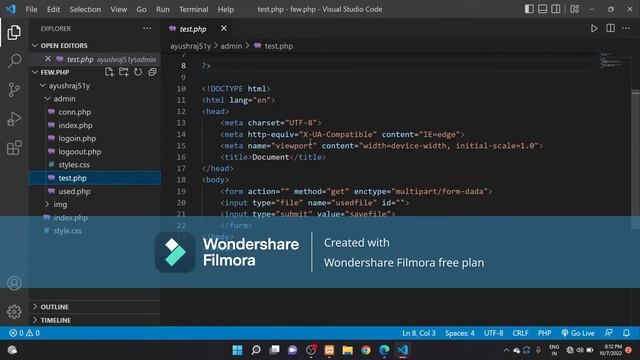Open the Run and Debug view

14,119
